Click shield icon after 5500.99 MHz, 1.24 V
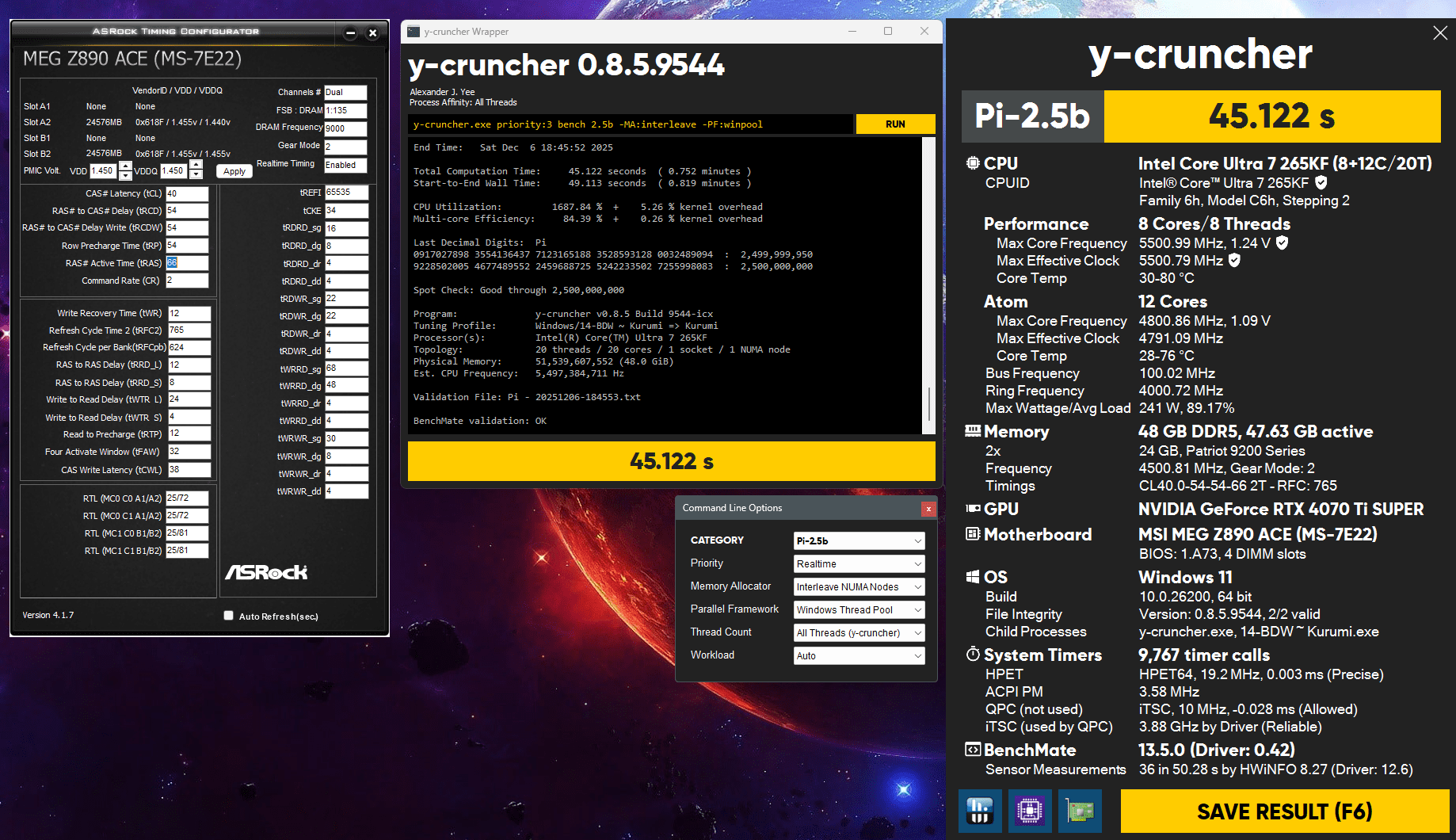The height and width of the screenshot is (840, 1456). [1282, 242]
